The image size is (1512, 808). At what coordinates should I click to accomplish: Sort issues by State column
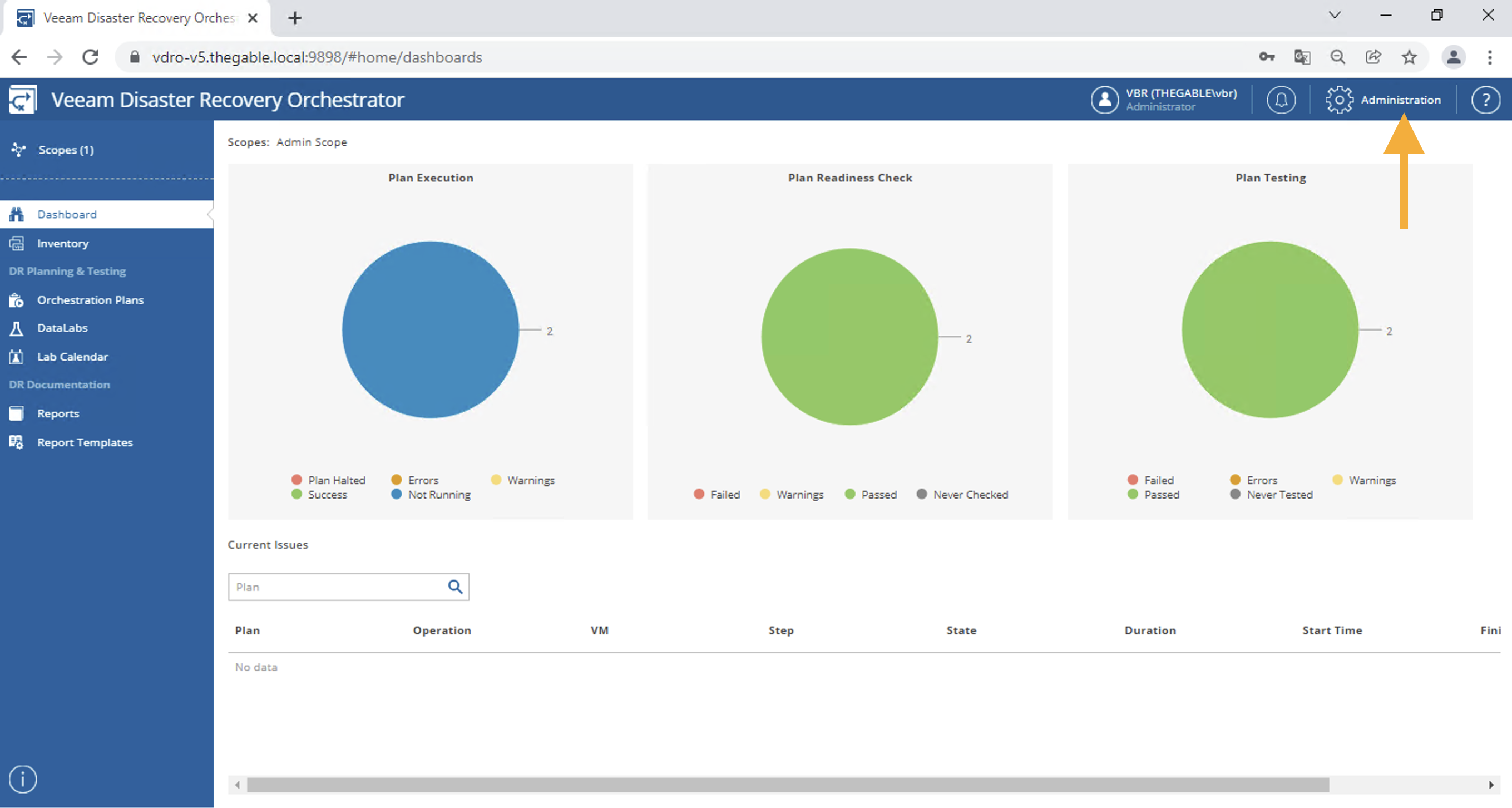(x=961, y=630)
